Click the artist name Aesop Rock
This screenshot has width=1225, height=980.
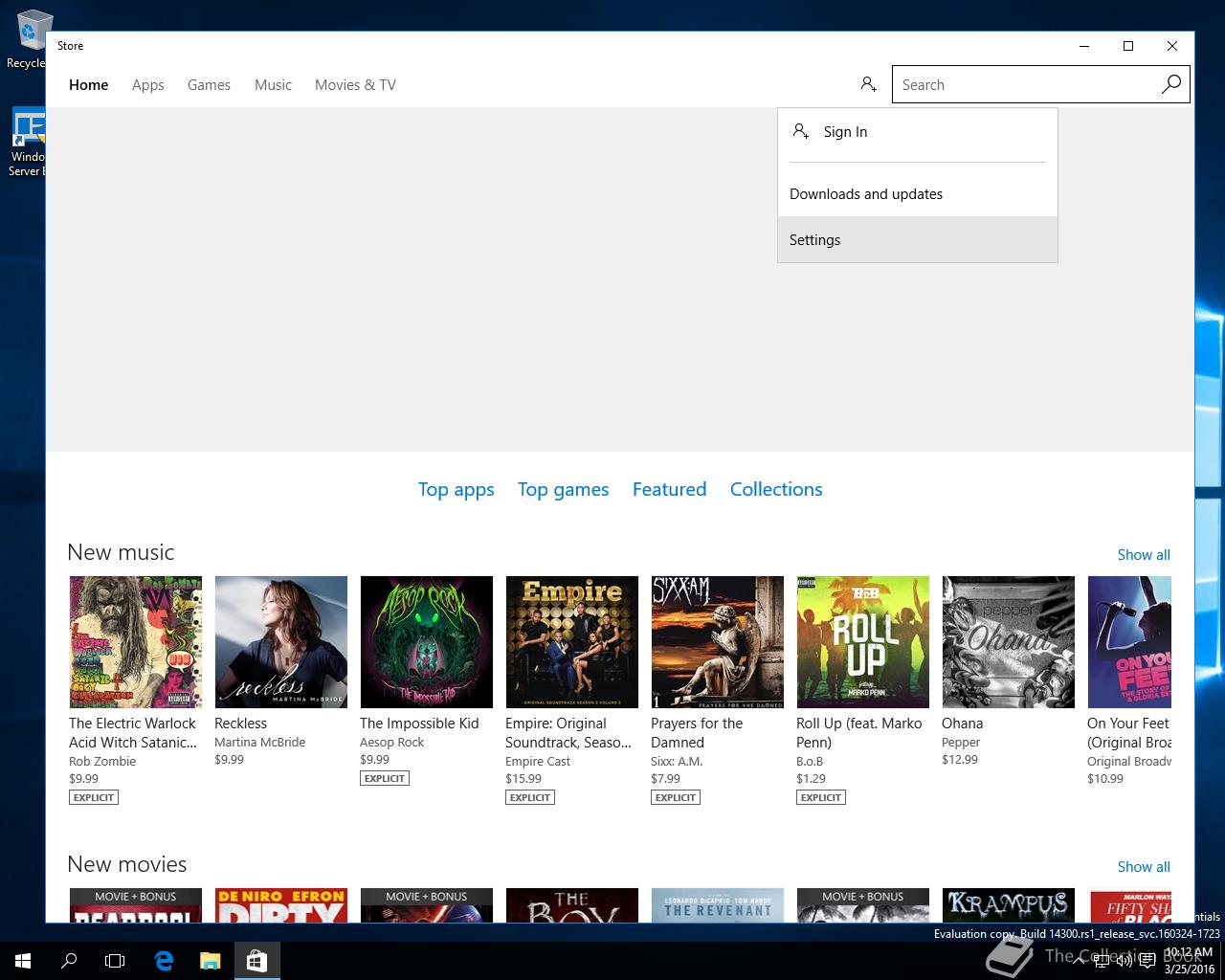391,742
